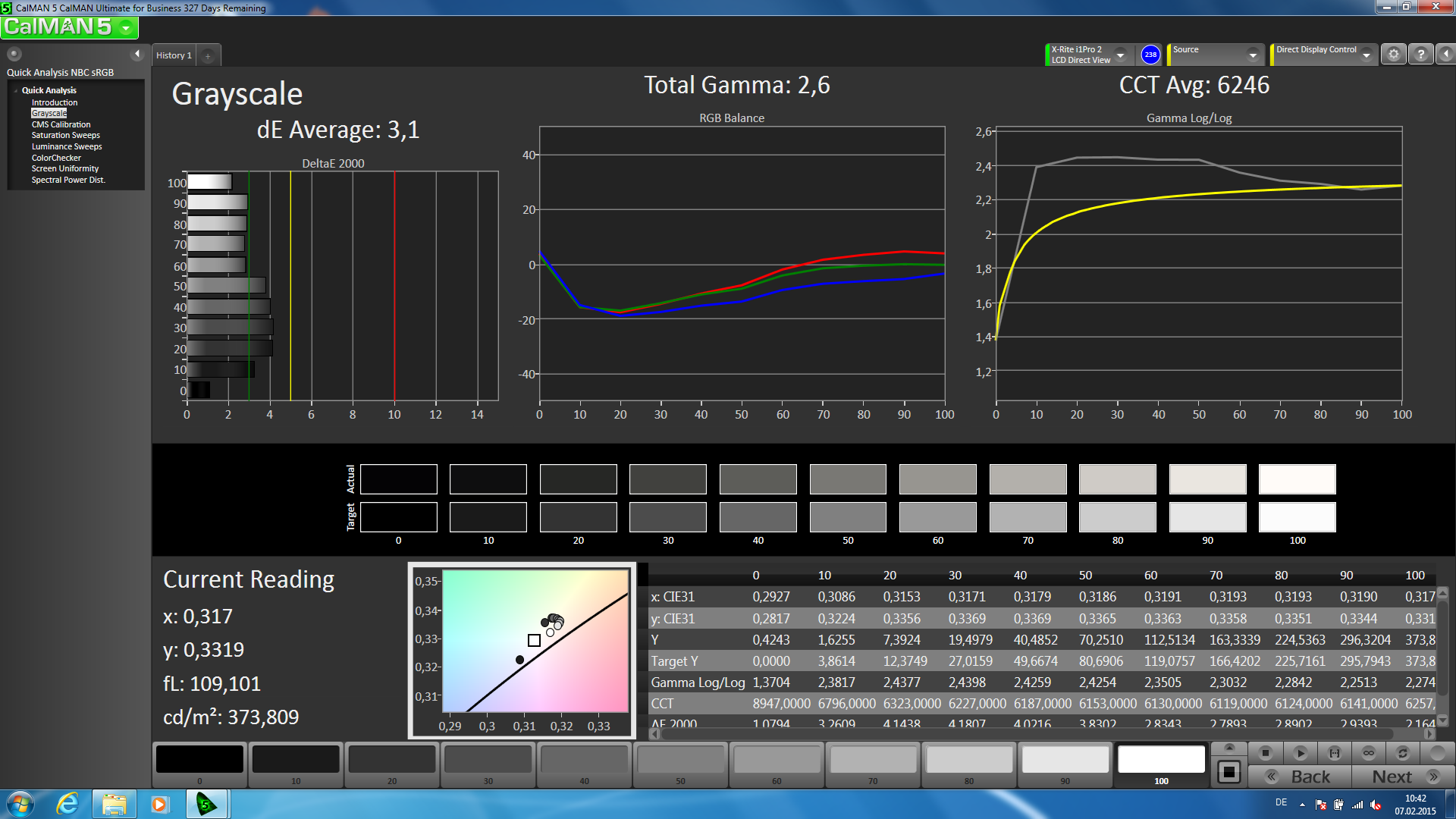
Task: Open Internet Explorer from the taskbar
Action: 68,804
